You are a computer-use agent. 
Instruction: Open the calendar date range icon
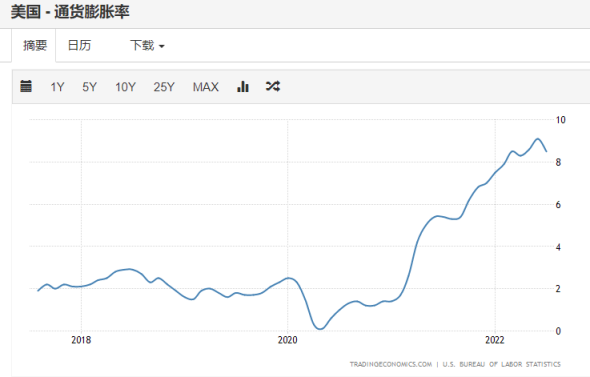click(26, 86)
